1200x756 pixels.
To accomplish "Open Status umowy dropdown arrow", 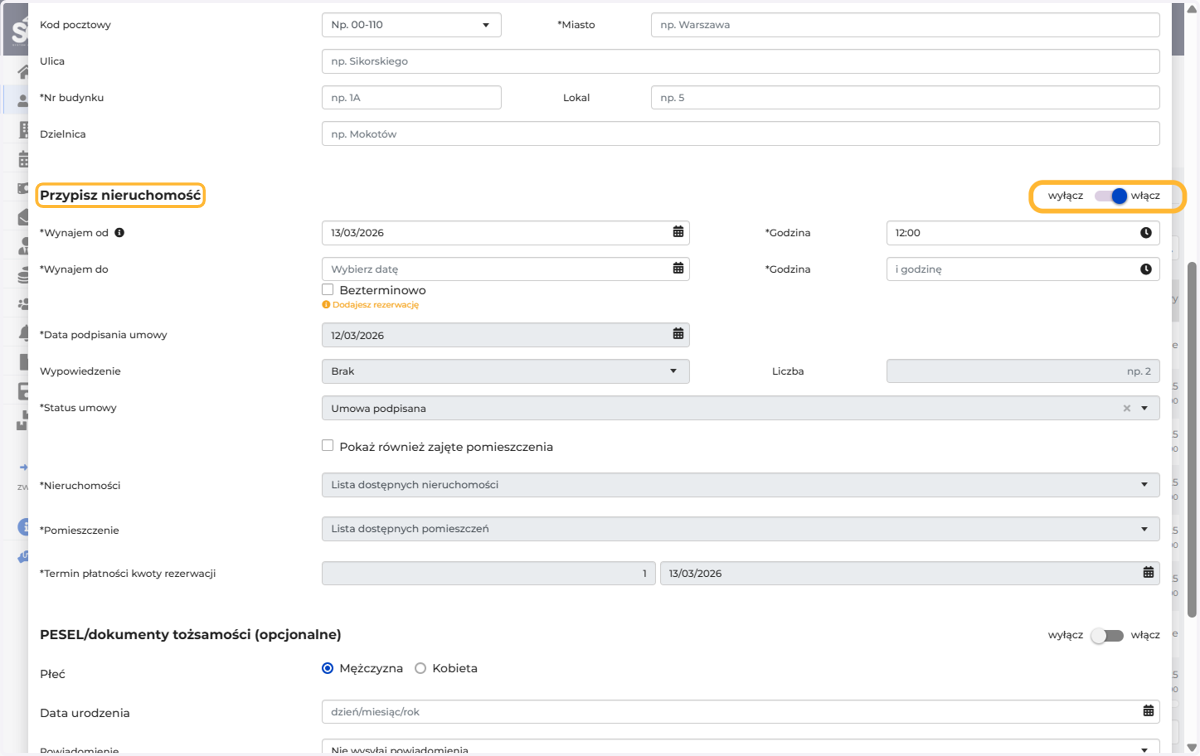I will click(1145, 408).
